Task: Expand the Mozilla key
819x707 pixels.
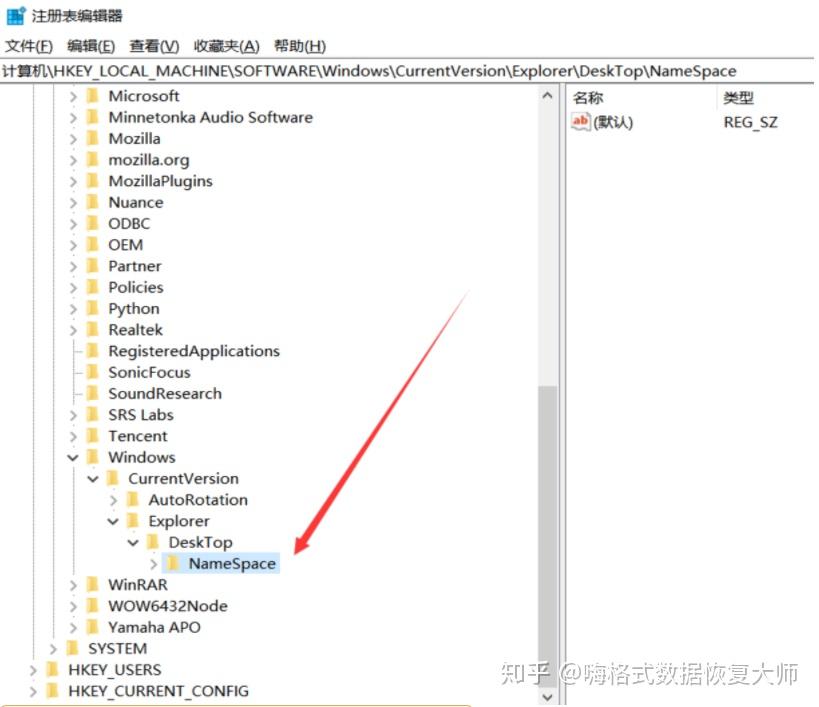Action: pyautogui.click(x=73, y=139)
